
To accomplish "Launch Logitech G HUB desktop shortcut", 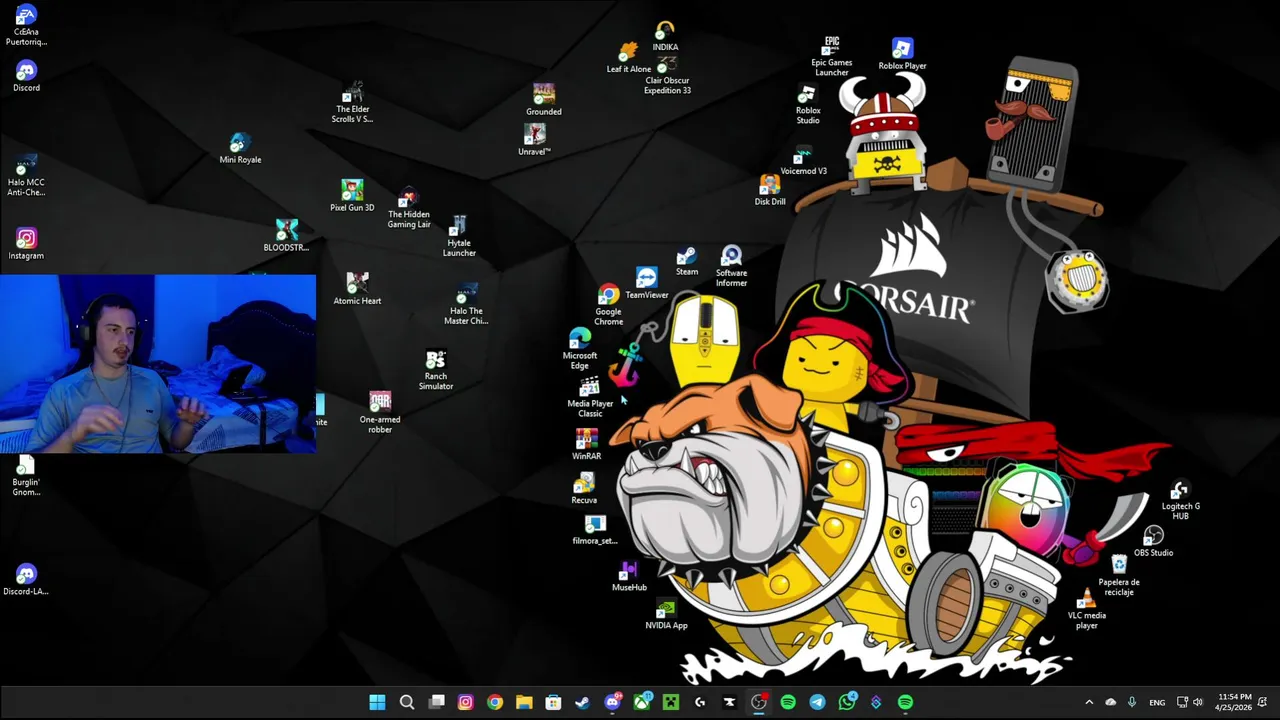I will click(x=1180, y=500).
